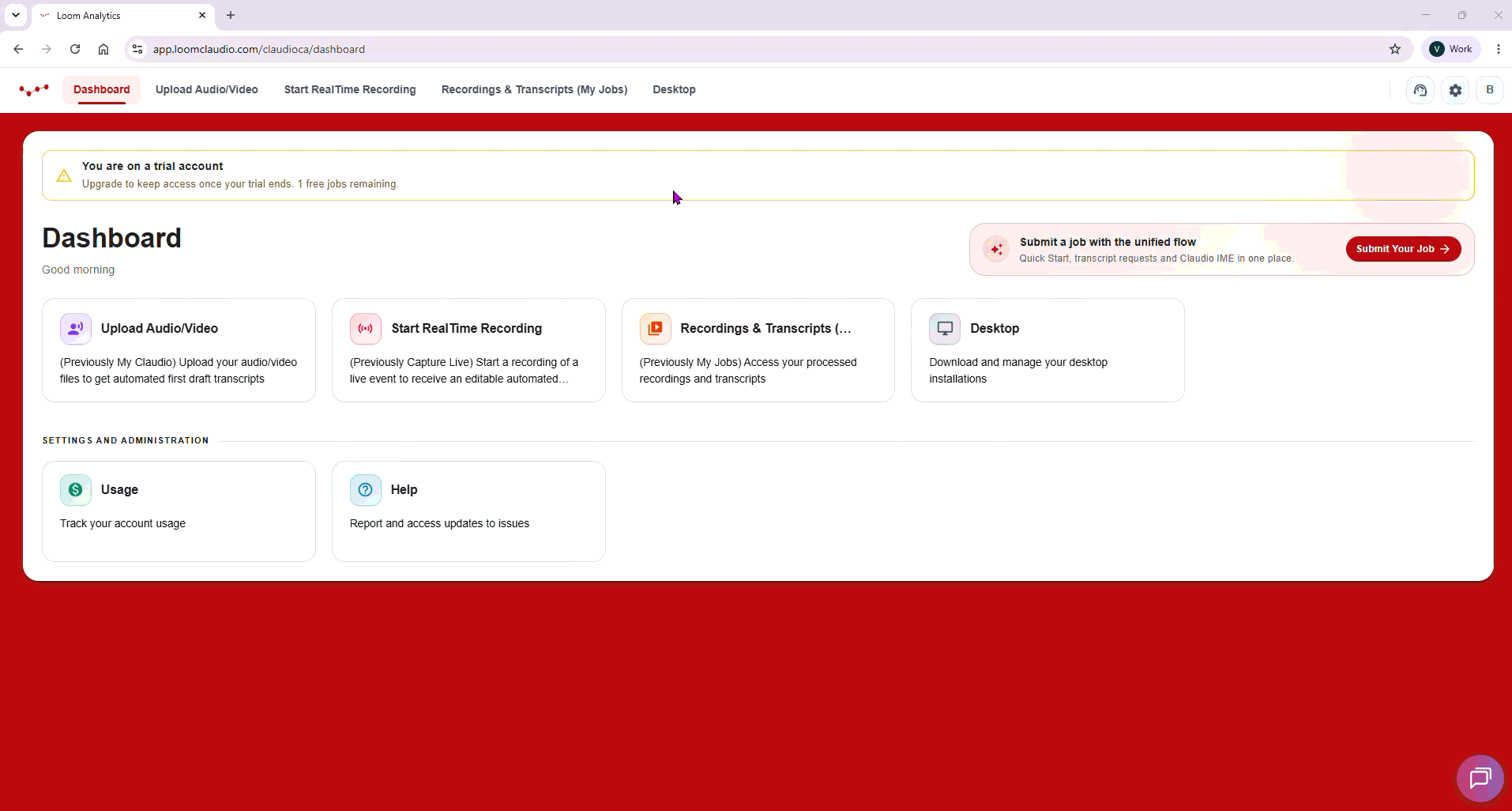Screen dimensions: 1512x811
Task: Switch to Start RealTime Recording nav tab
Action: pyautogui.click(x=350, y=89)
